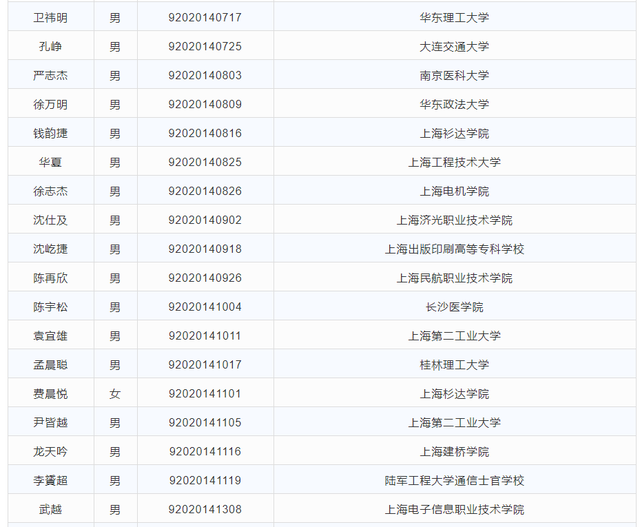
Task: Select 男 in the 92020140902 row
Action: click(115, 220)
